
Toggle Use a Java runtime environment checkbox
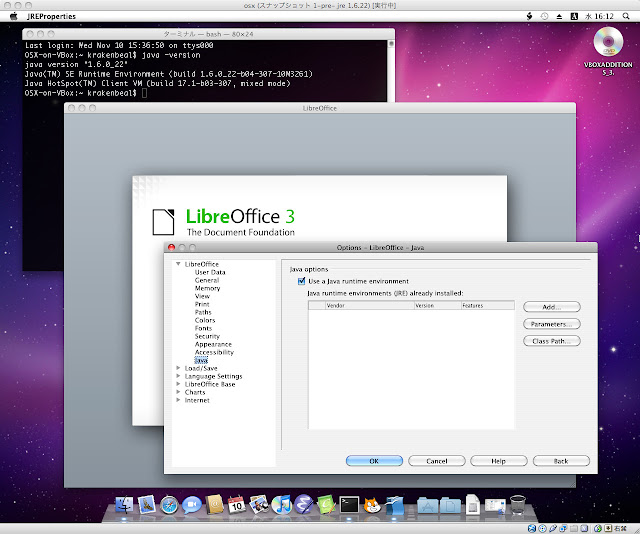(x=302, y=281)
